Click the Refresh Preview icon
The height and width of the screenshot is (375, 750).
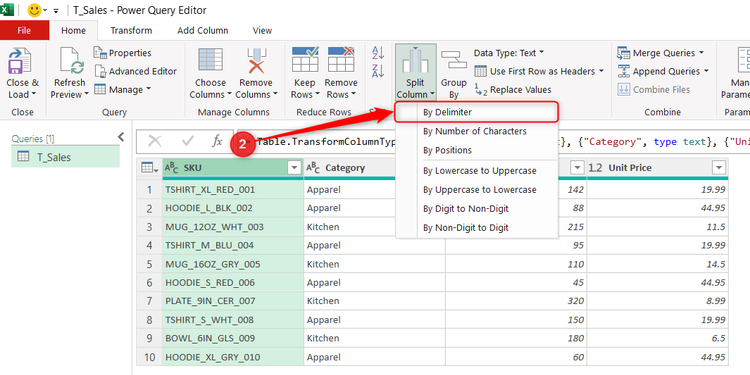71,61
